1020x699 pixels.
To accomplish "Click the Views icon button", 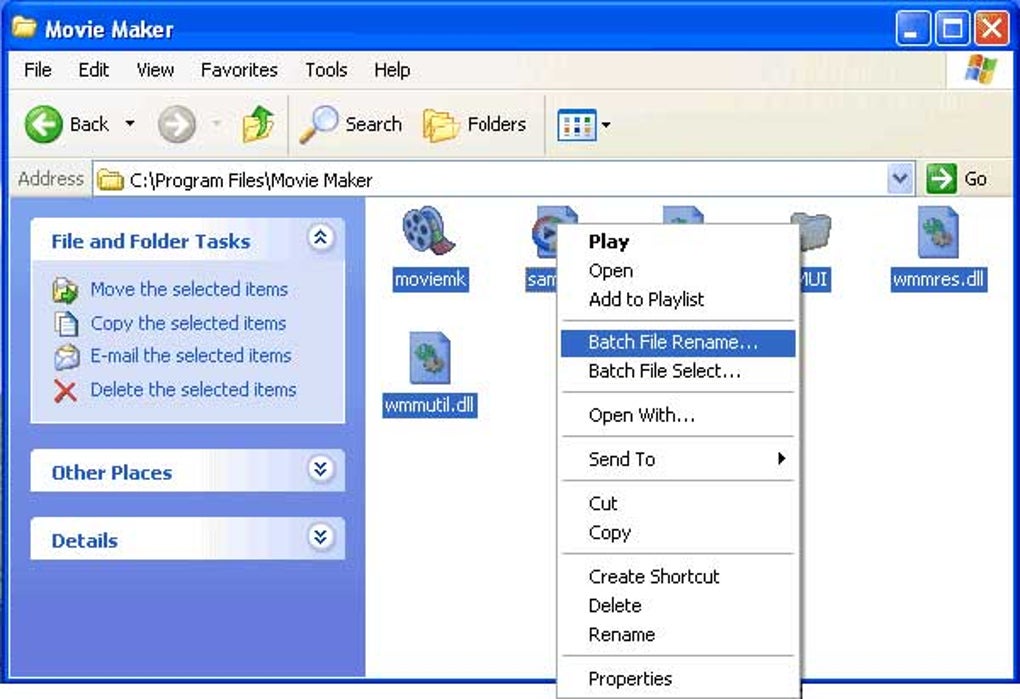I will tap(576, 125).
